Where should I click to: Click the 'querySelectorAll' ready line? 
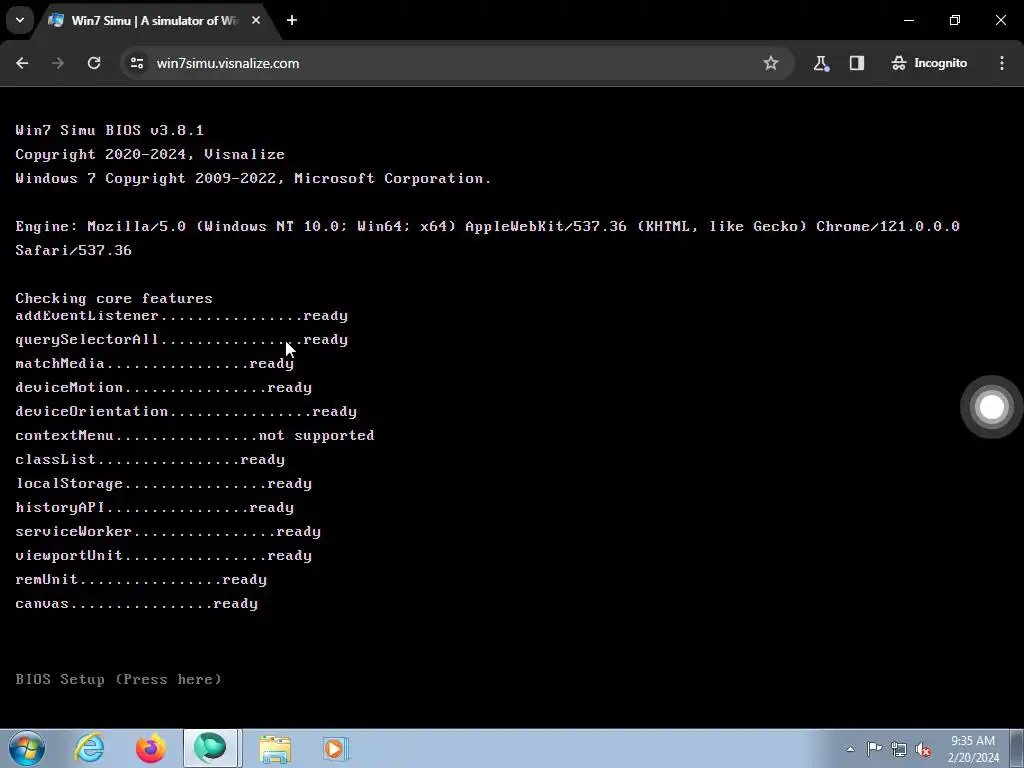click(182, 340)
